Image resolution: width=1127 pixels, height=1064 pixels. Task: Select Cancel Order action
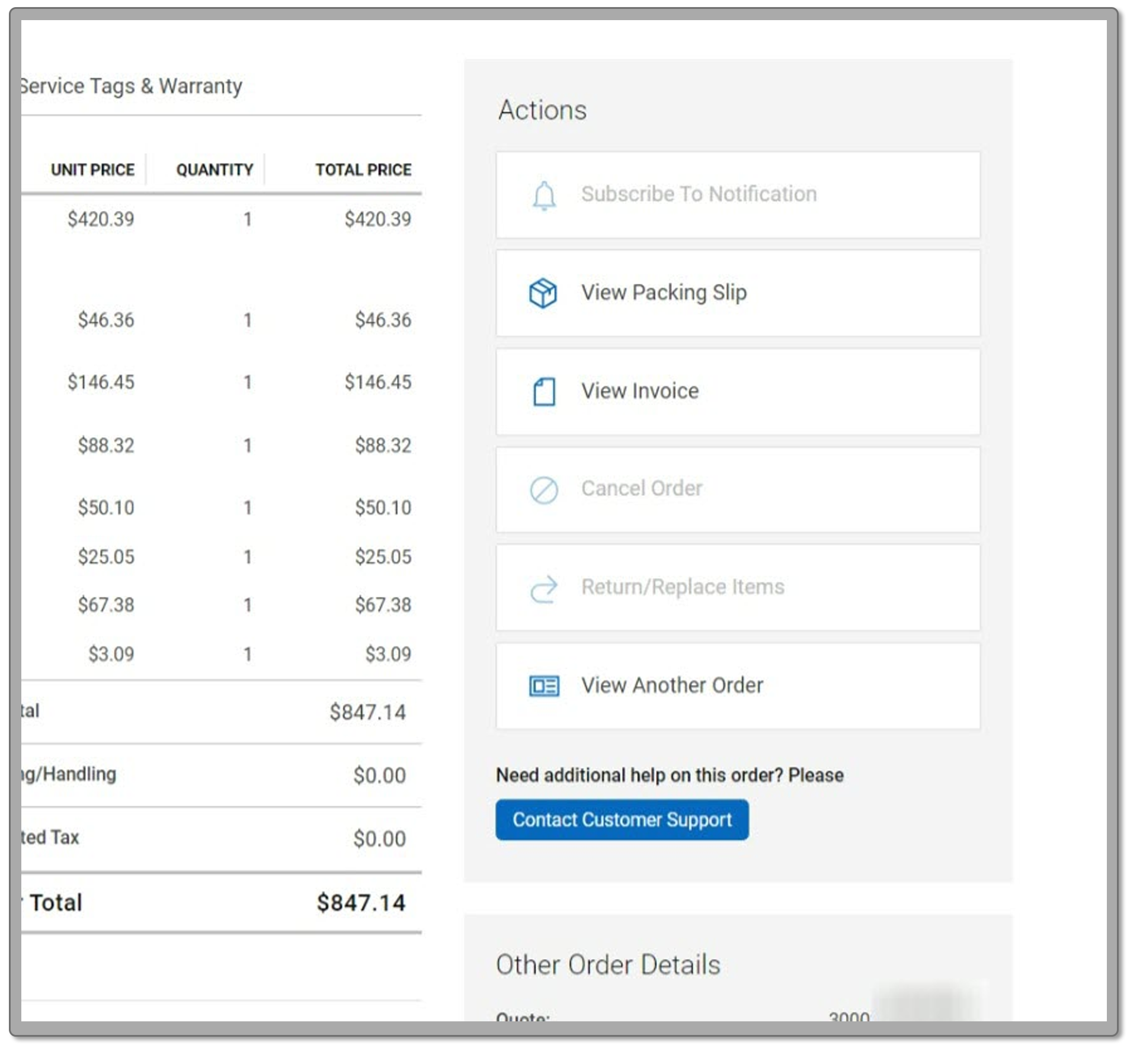pos(738,489)
